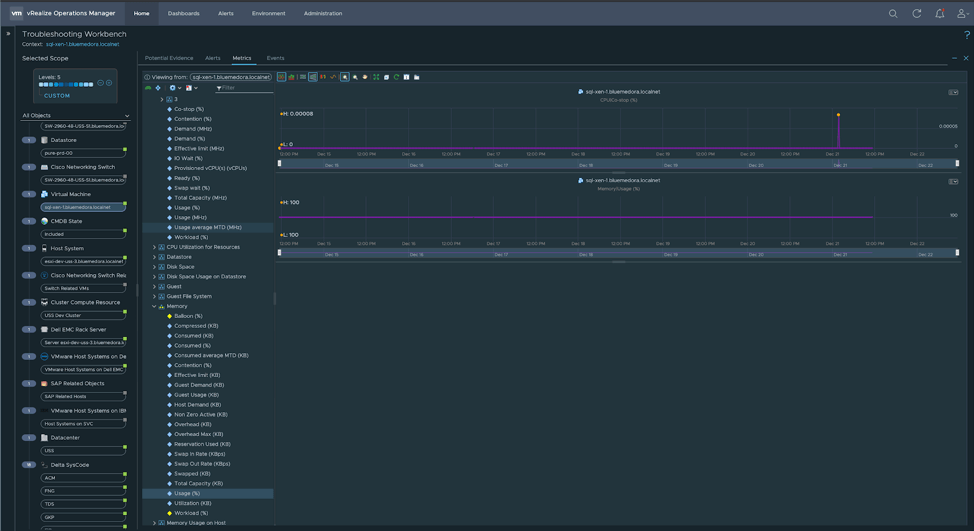
Task: Click the context link sql-xen-1.bluemedora.localnet
Action: [82, 44]
